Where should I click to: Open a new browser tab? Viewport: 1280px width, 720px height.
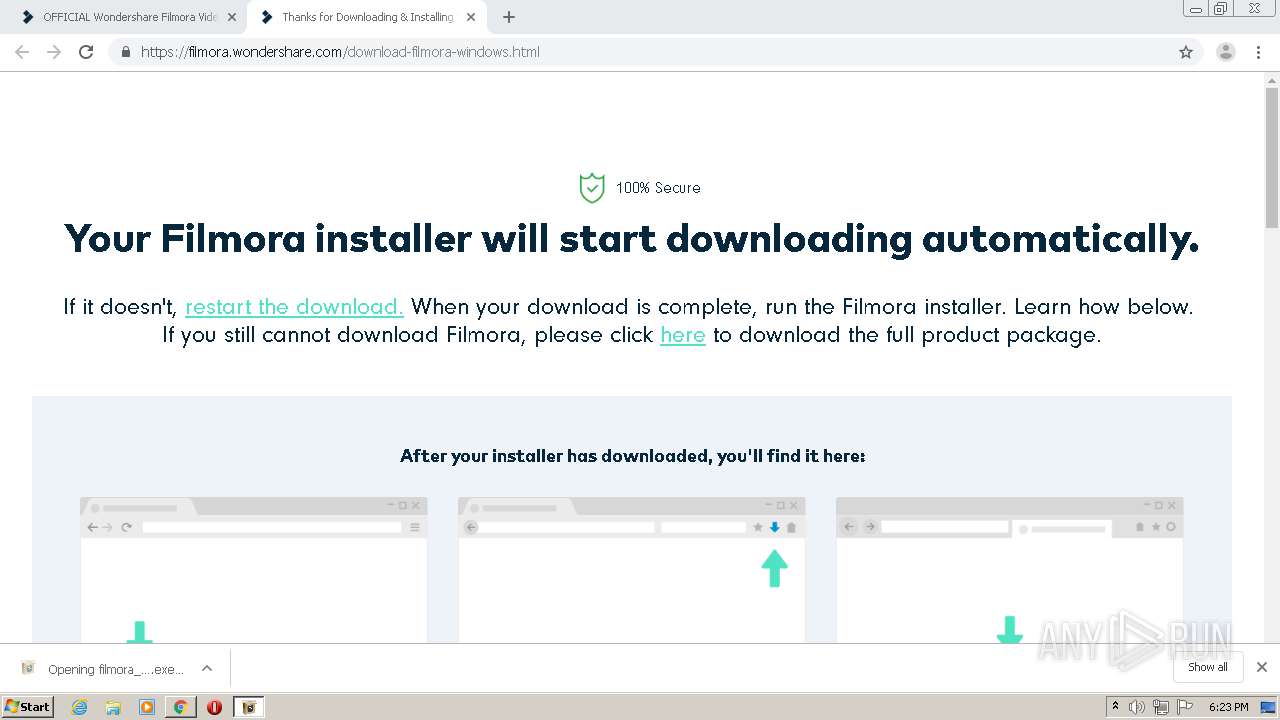509,17
